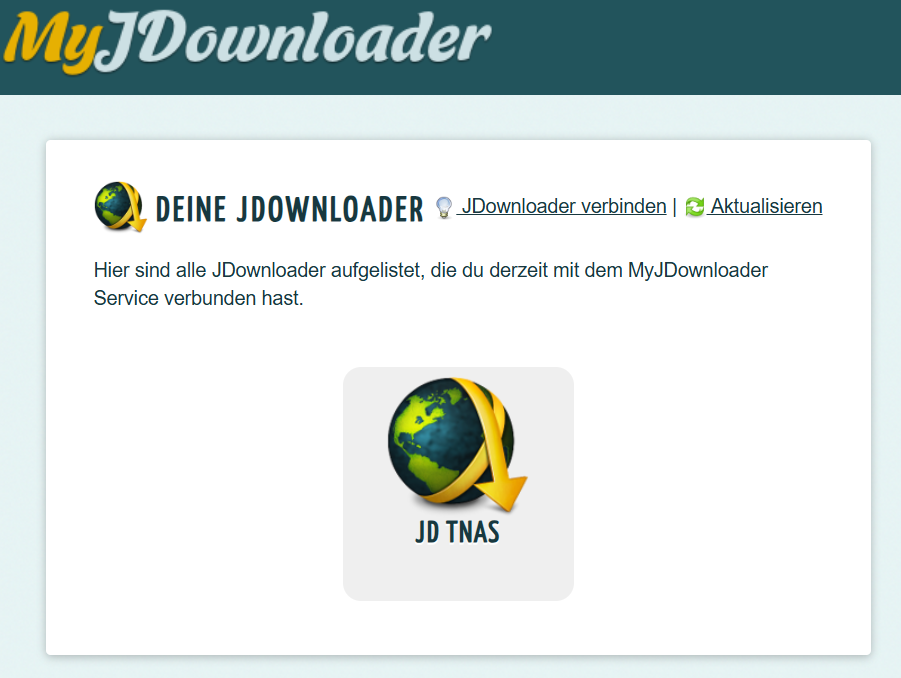Viewport: 901px width, 678px height.
Task: Click the light blue page background below the header
Action: pyautogui.click(x=450, y=116)
